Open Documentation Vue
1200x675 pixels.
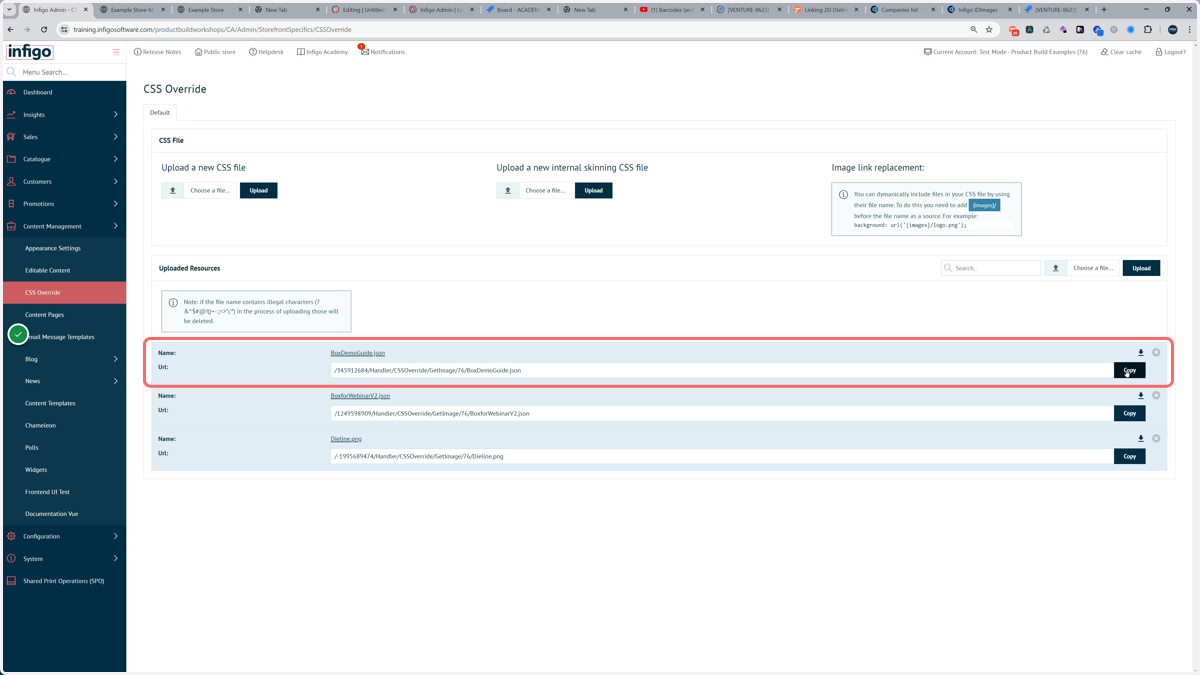tap(51, 514)
